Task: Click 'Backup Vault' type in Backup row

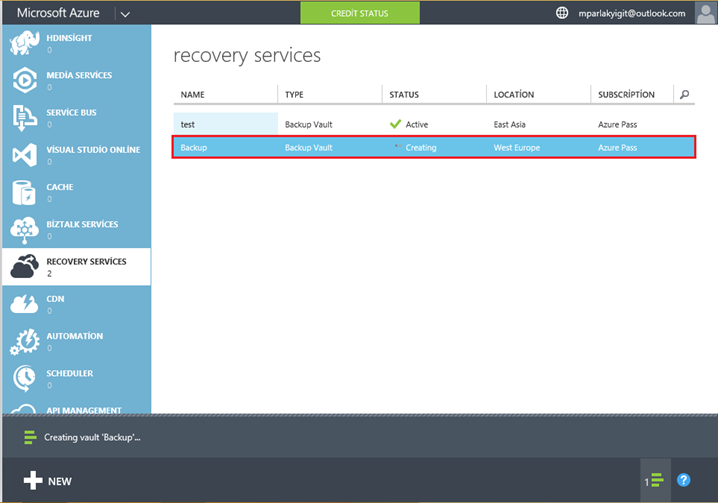Action: click(x=309, y=148)
